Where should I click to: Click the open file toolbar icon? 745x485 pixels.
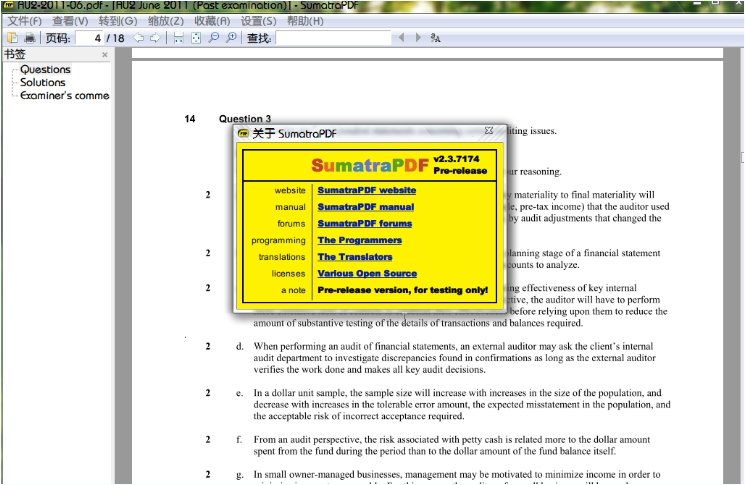coord(12,38)
